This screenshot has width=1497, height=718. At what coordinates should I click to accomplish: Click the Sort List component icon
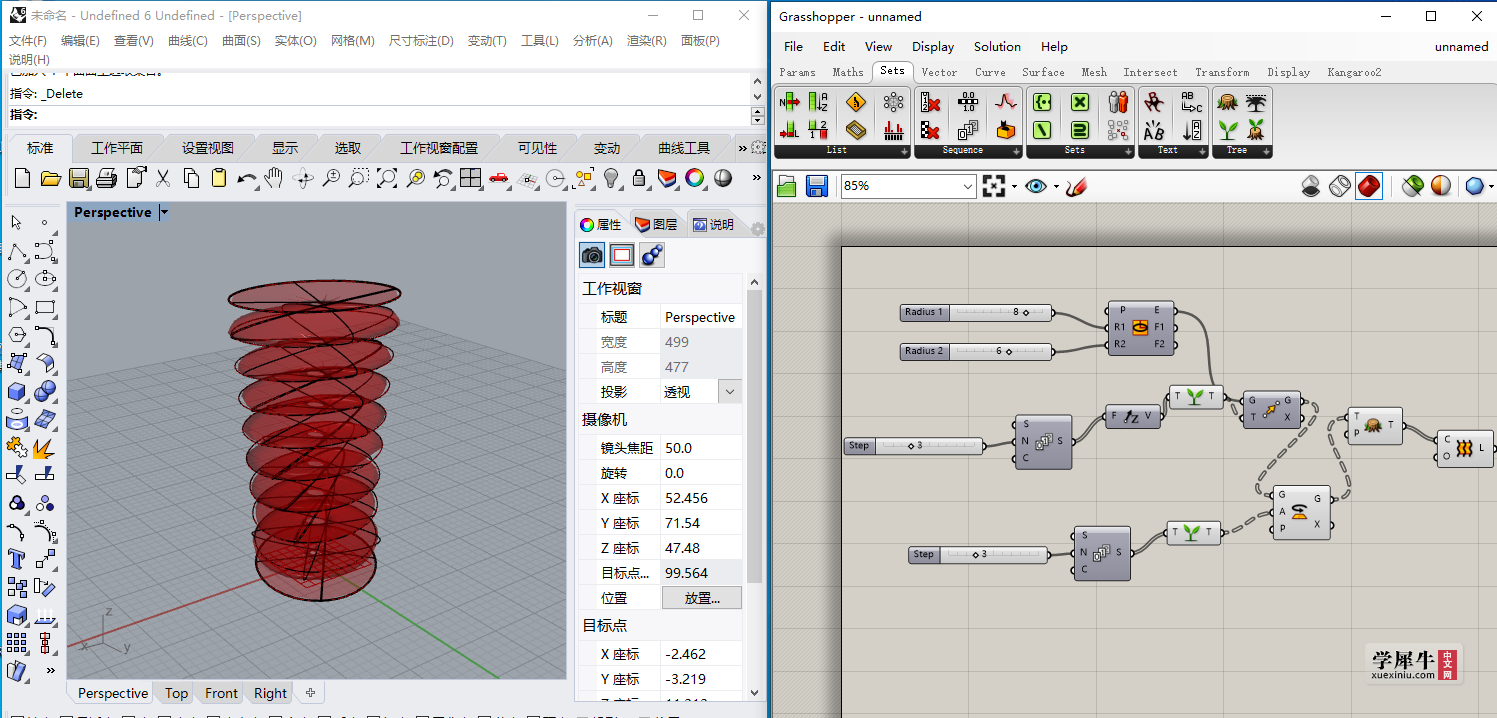[x=818, y=102]
